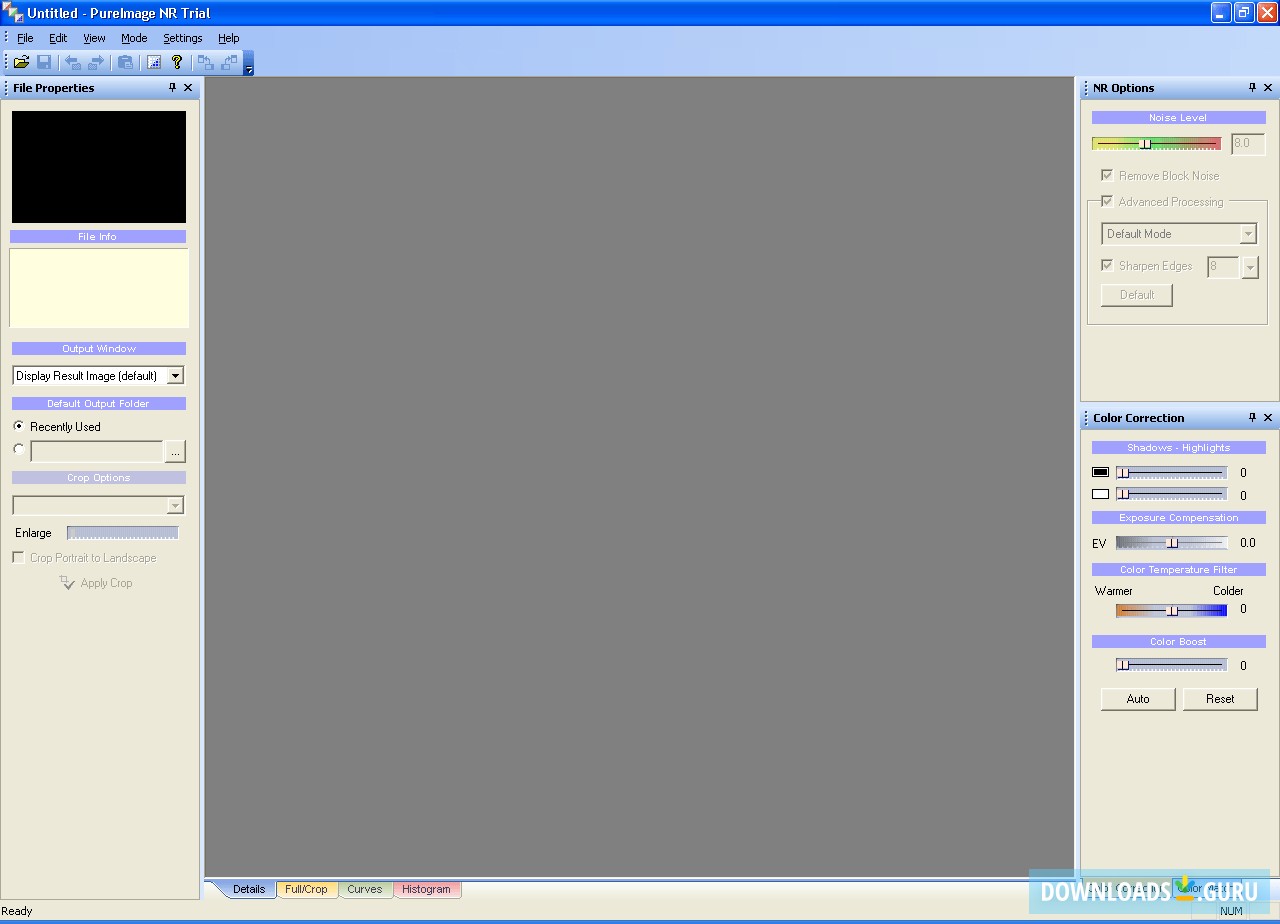The image size is (1280, 924).
Task: Minimize the PureImage NR window
Action: point(1221,13)
